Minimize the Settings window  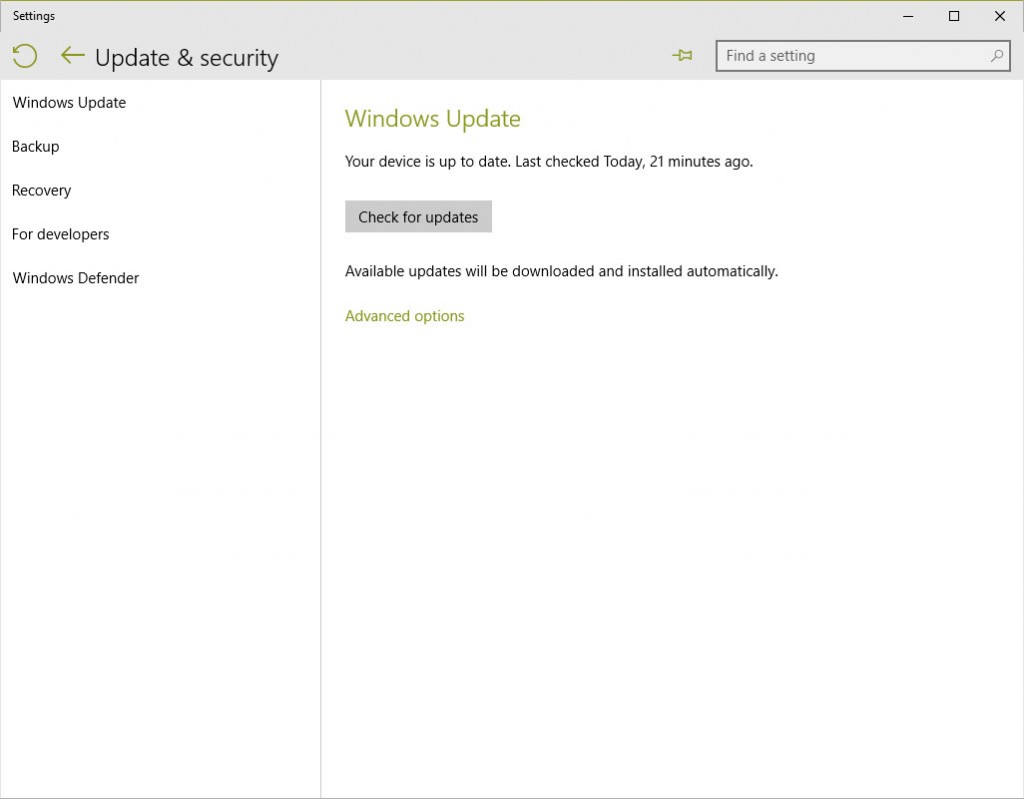(x=908, y=16)
